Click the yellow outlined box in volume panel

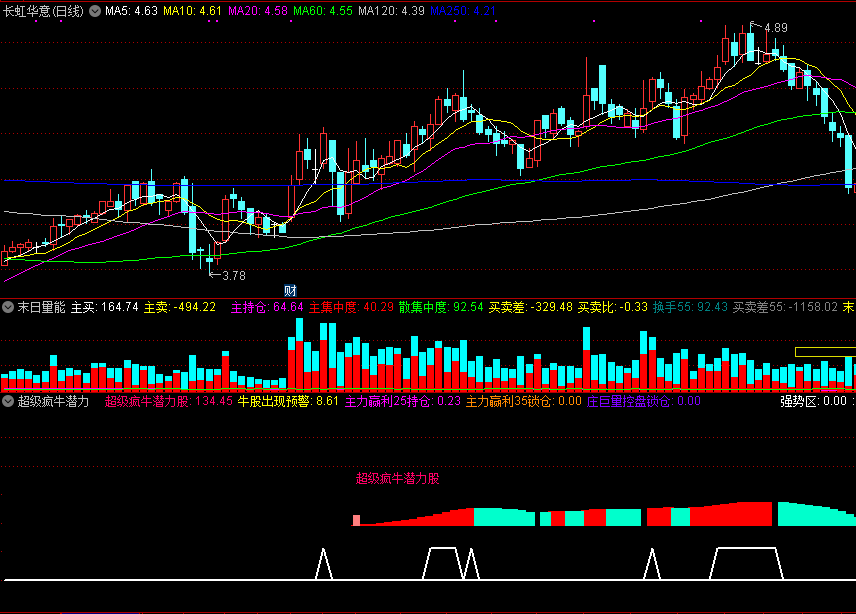825,352
